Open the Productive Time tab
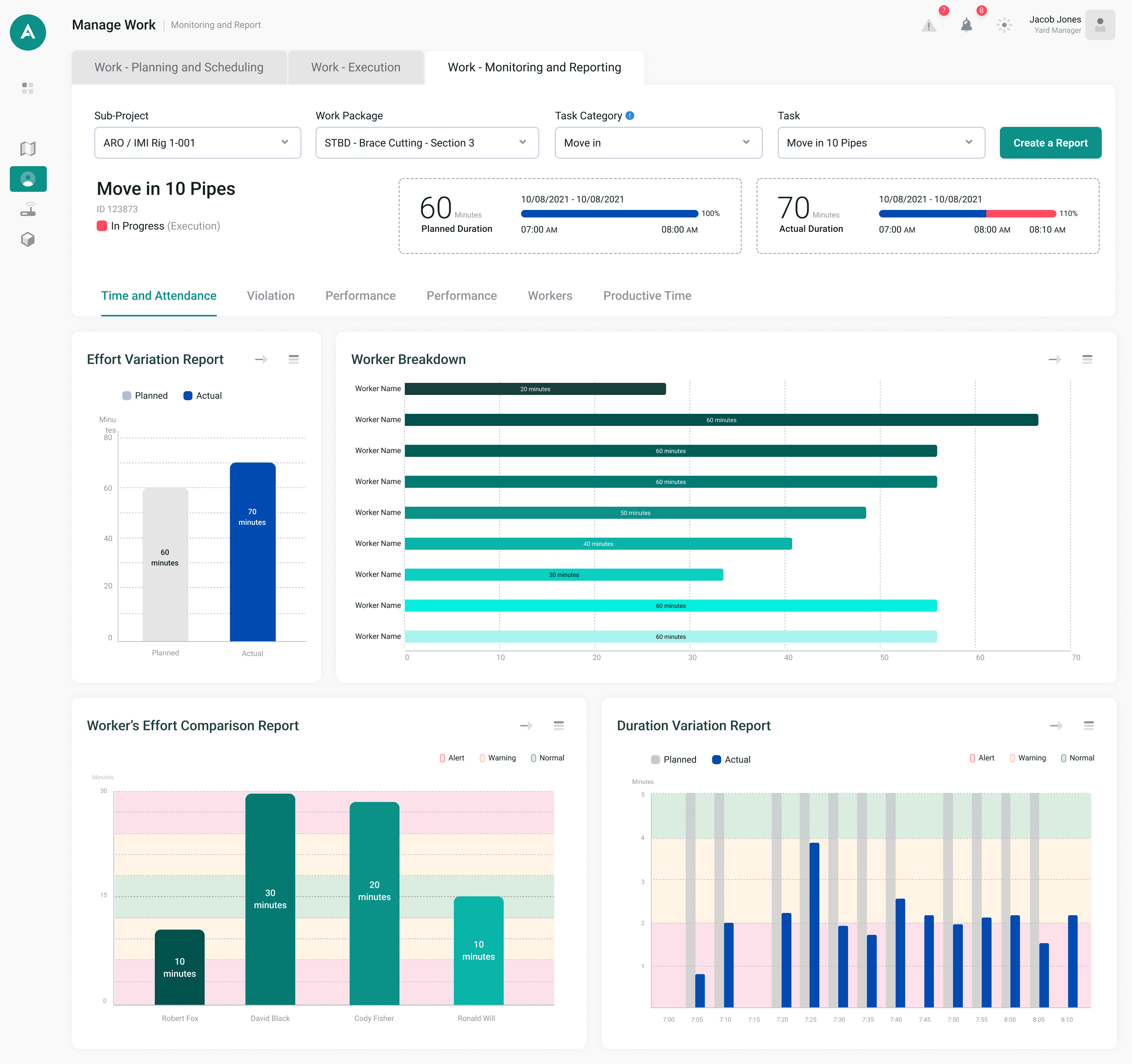Screen dimensions: 1132x1064 pos(648,296)
